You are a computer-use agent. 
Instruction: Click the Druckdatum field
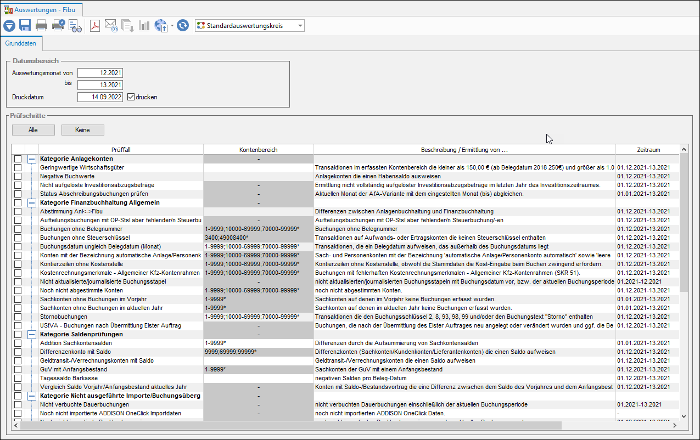tap(100, 97)
